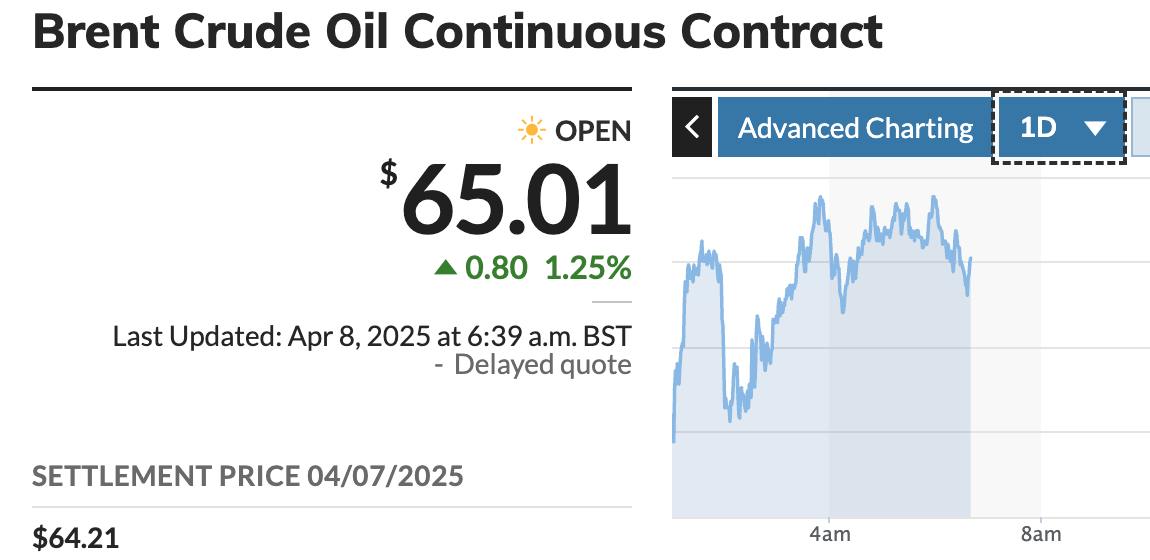1150x560 pixels.
Task: Click the $64.21 settlement value
Action: pyautogui.click(x=76, y=538)
